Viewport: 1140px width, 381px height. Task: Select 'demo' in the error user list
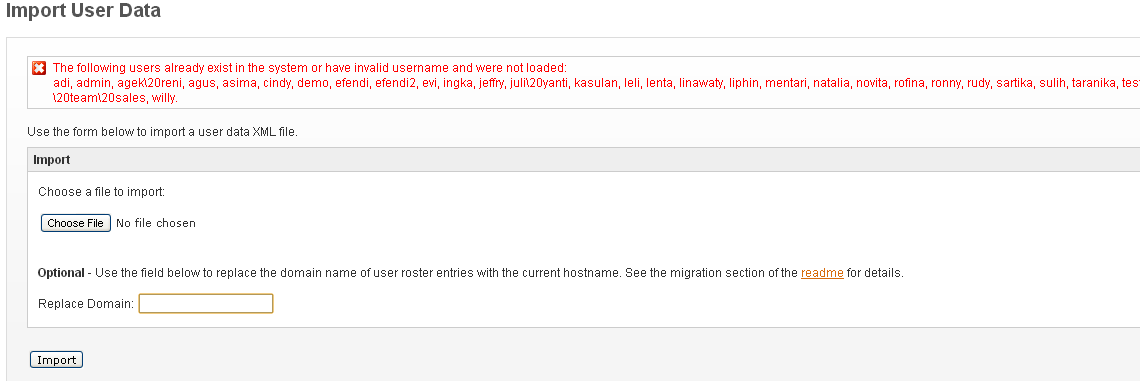pos(313,83)
